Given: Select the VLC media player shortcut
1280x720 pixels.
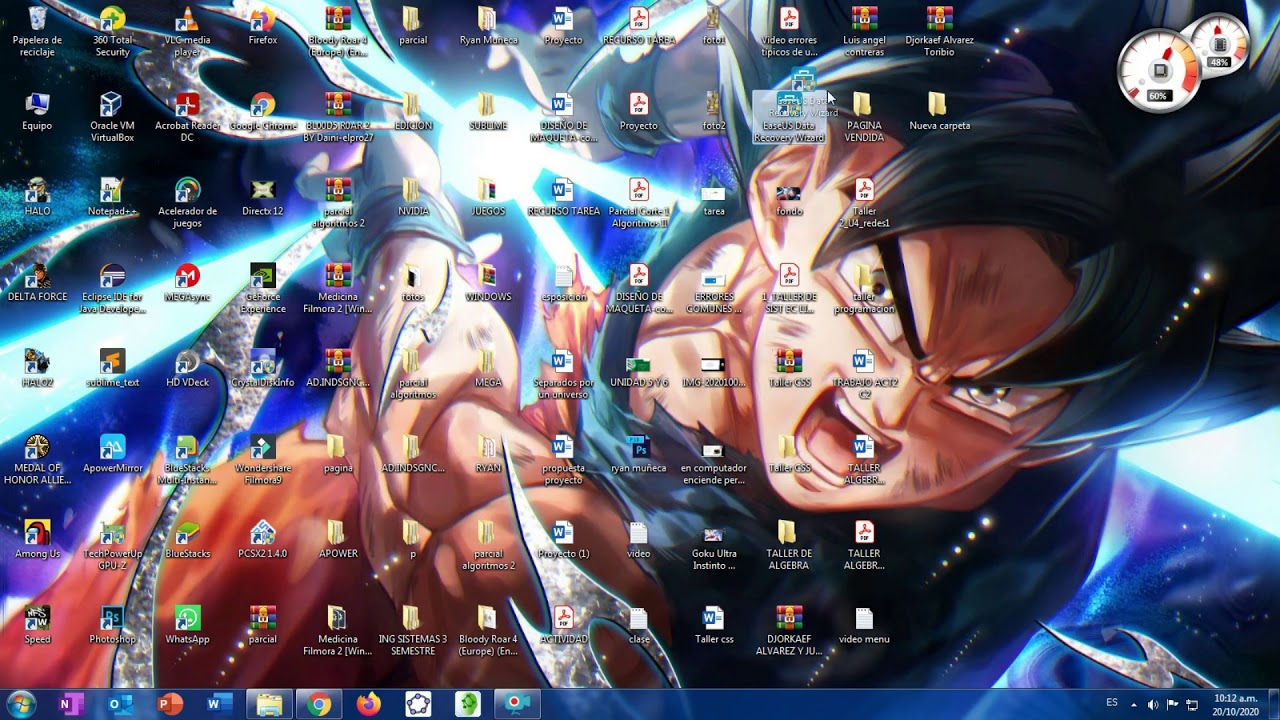Looking at the screenshot, I should pos(187,30).
